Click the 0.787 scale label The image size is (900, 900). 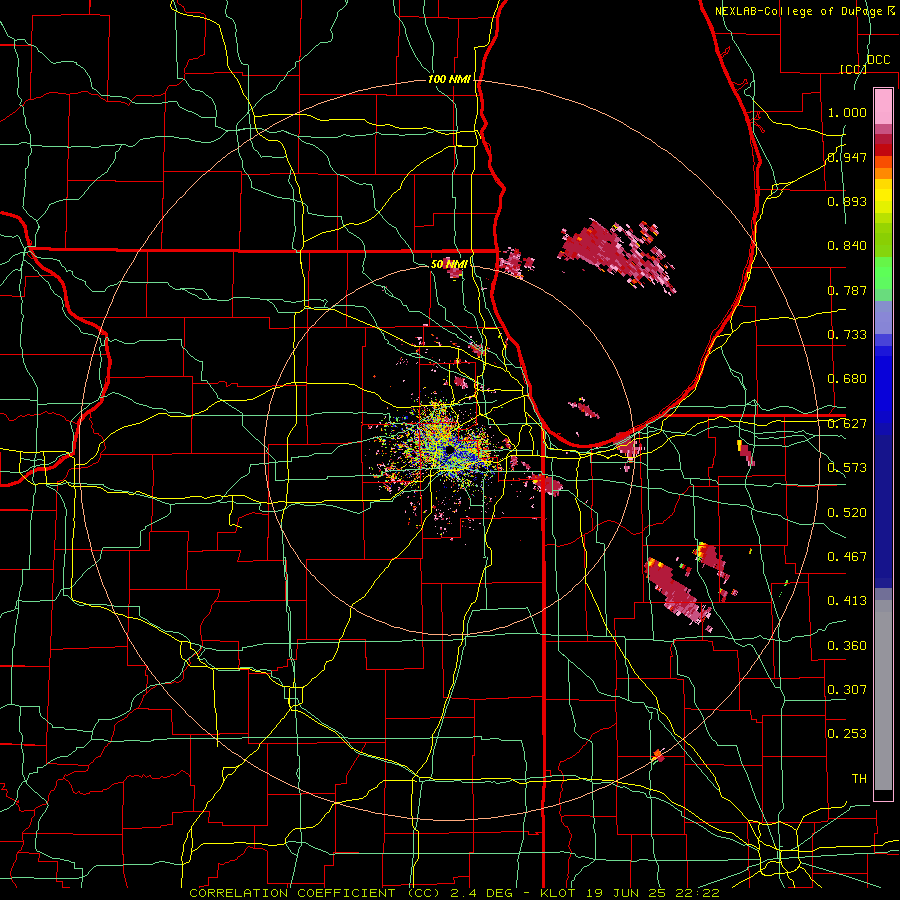(x=847, y=290)
